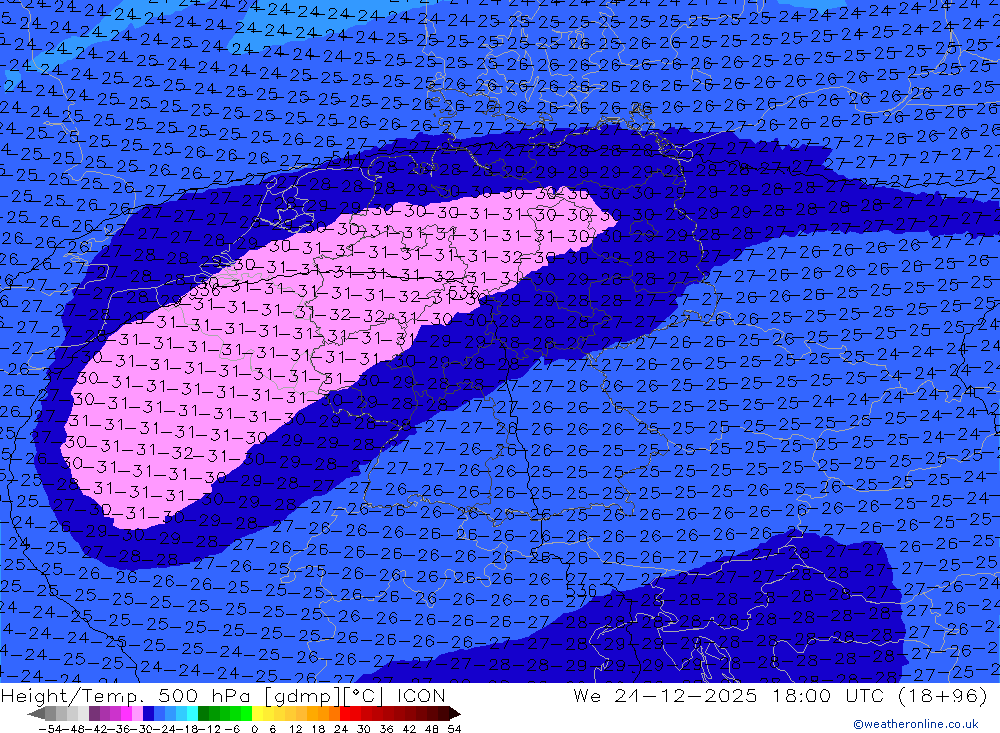Screen dimensions: 1000x733
Task: Click the 544 contour height label
Action: (x=346, y=158)
